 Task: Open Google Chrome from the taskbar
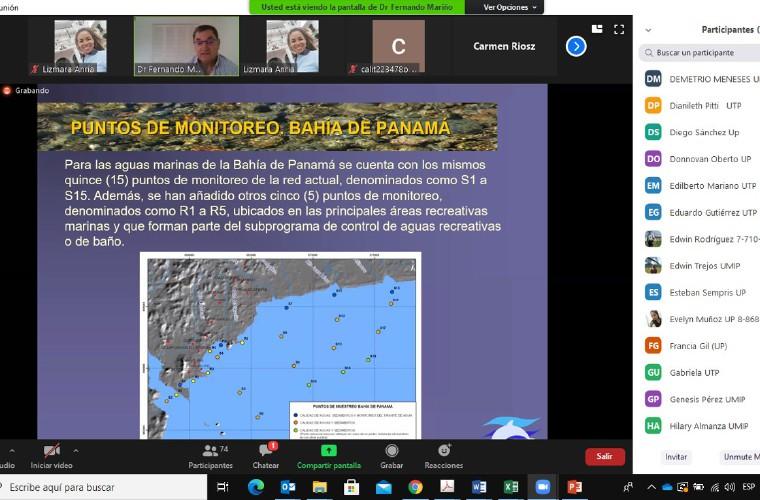tap(415, 487)
